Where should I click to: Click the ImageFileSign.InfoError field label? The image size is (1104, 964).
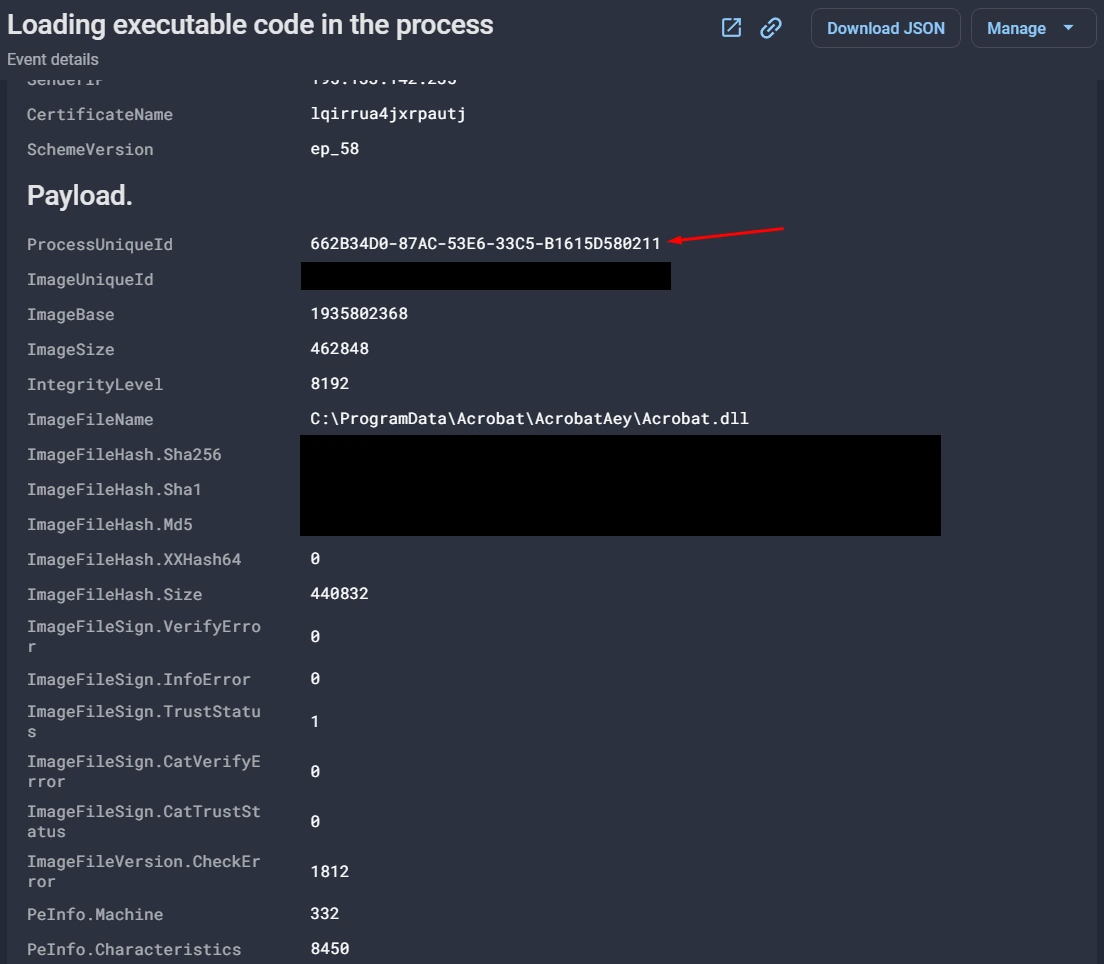click(139, 680)
